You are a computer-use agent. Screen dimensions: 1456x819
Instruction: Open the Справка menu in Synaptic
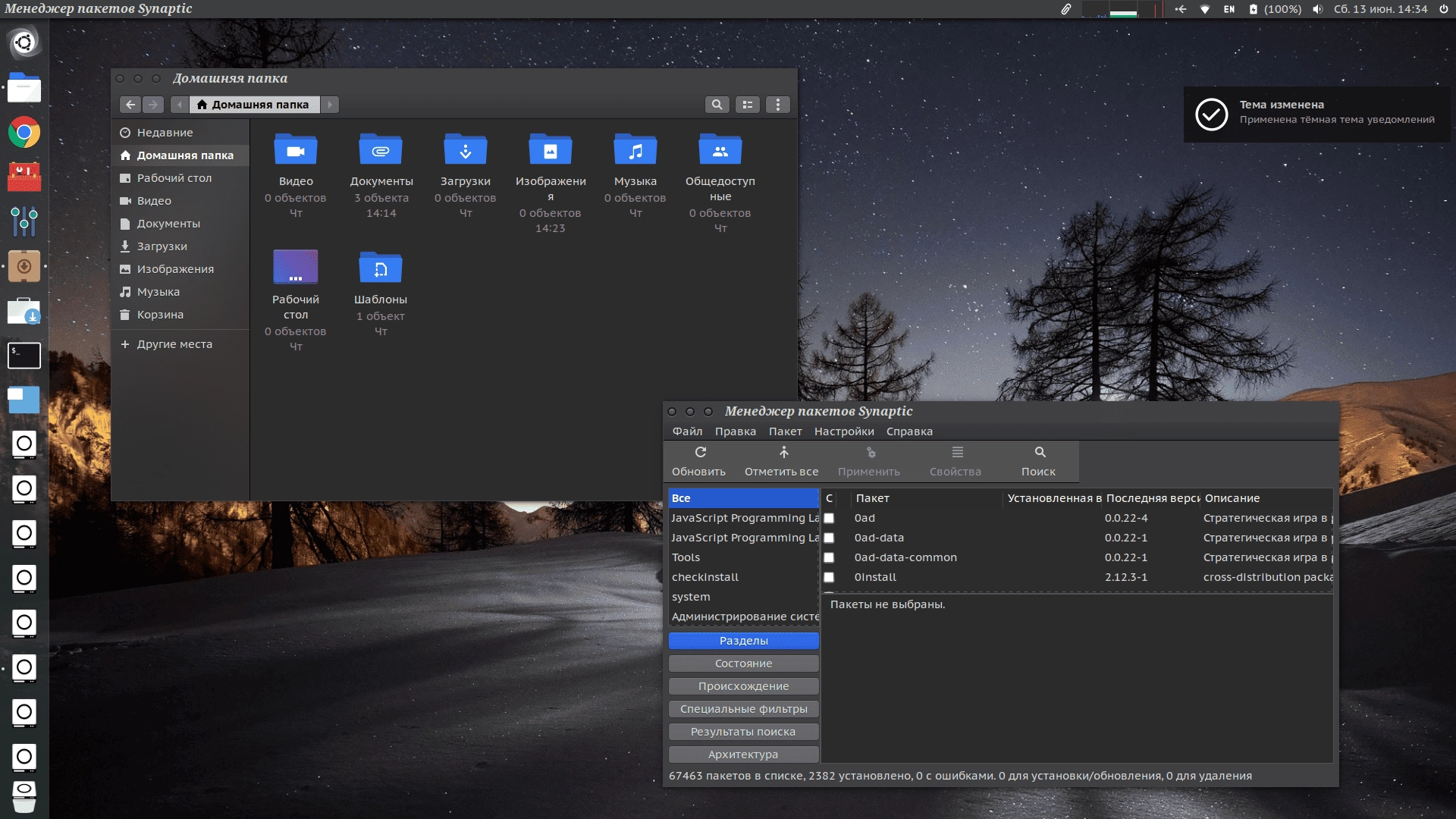pyautogui.click(x=909, y=431)
